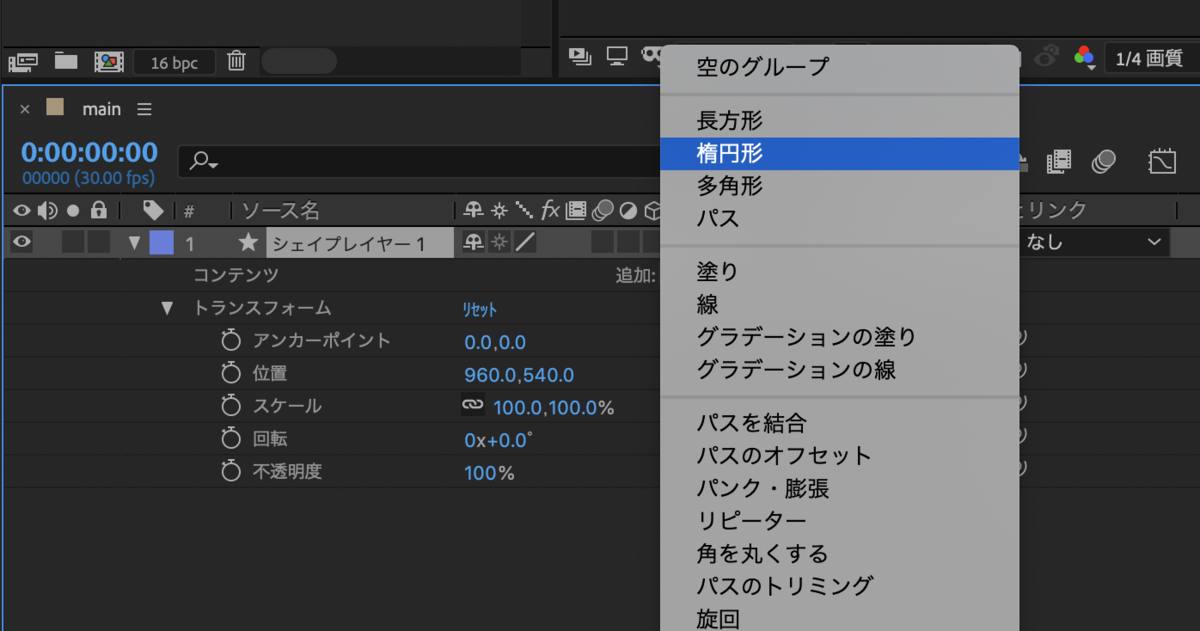The width and height of the screenshot is (1200, 631).
Task: Open the 1/4 画質 resolution dropdown
Action: pos(1151,59)
